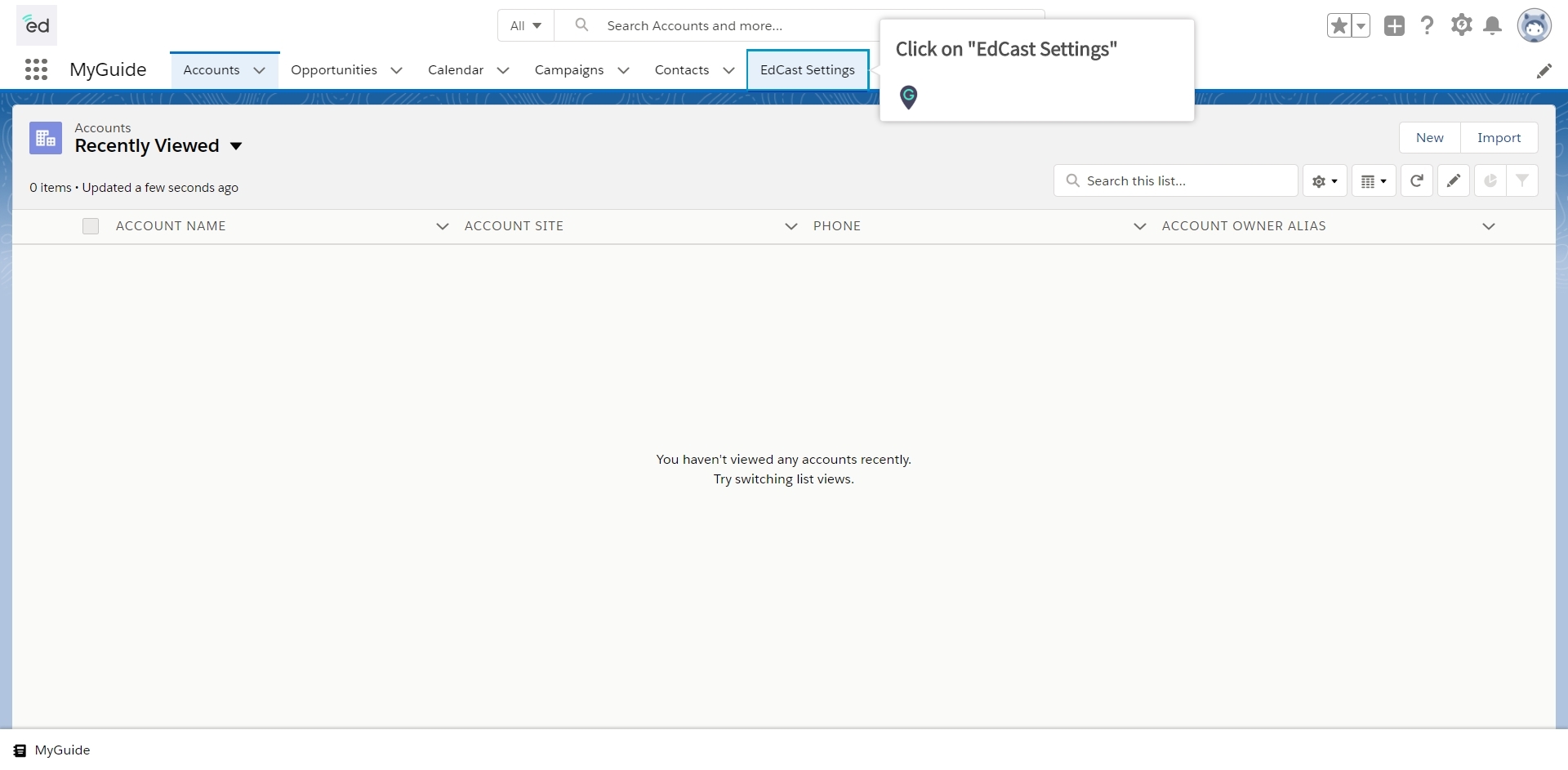The height and width of the screenshot is (770, 1568).
Task: Expand the Calendar tab chevron
Action: tap(503, 70)
